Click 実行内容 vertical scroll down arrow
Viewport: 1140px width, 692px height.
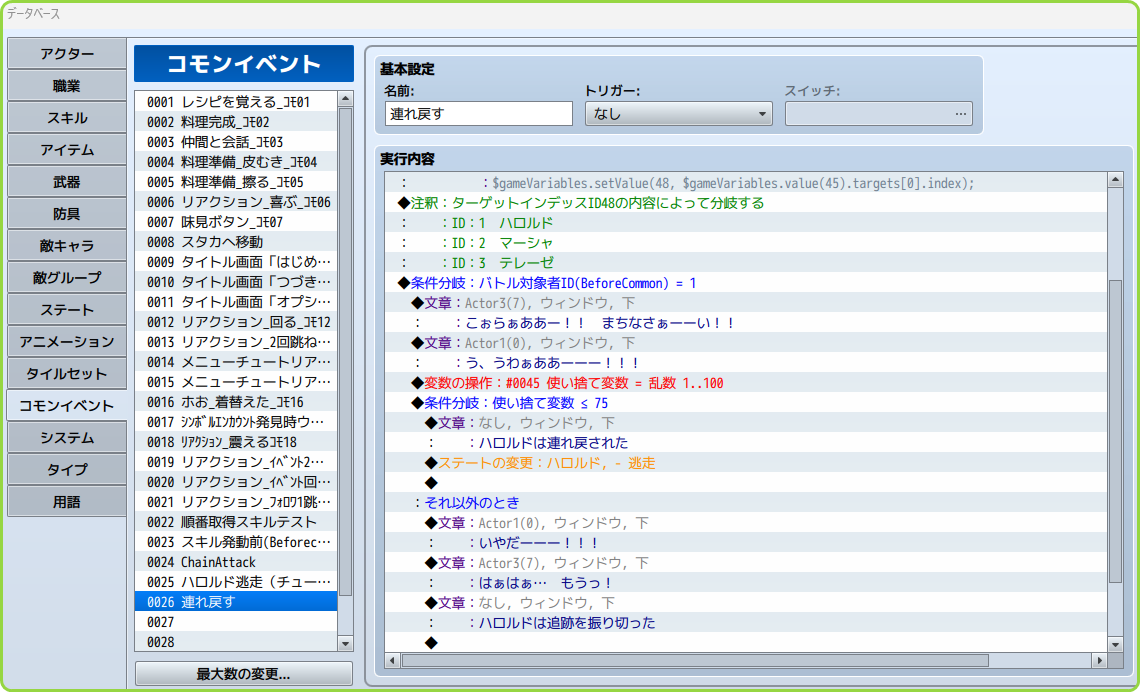(1115, 645)
